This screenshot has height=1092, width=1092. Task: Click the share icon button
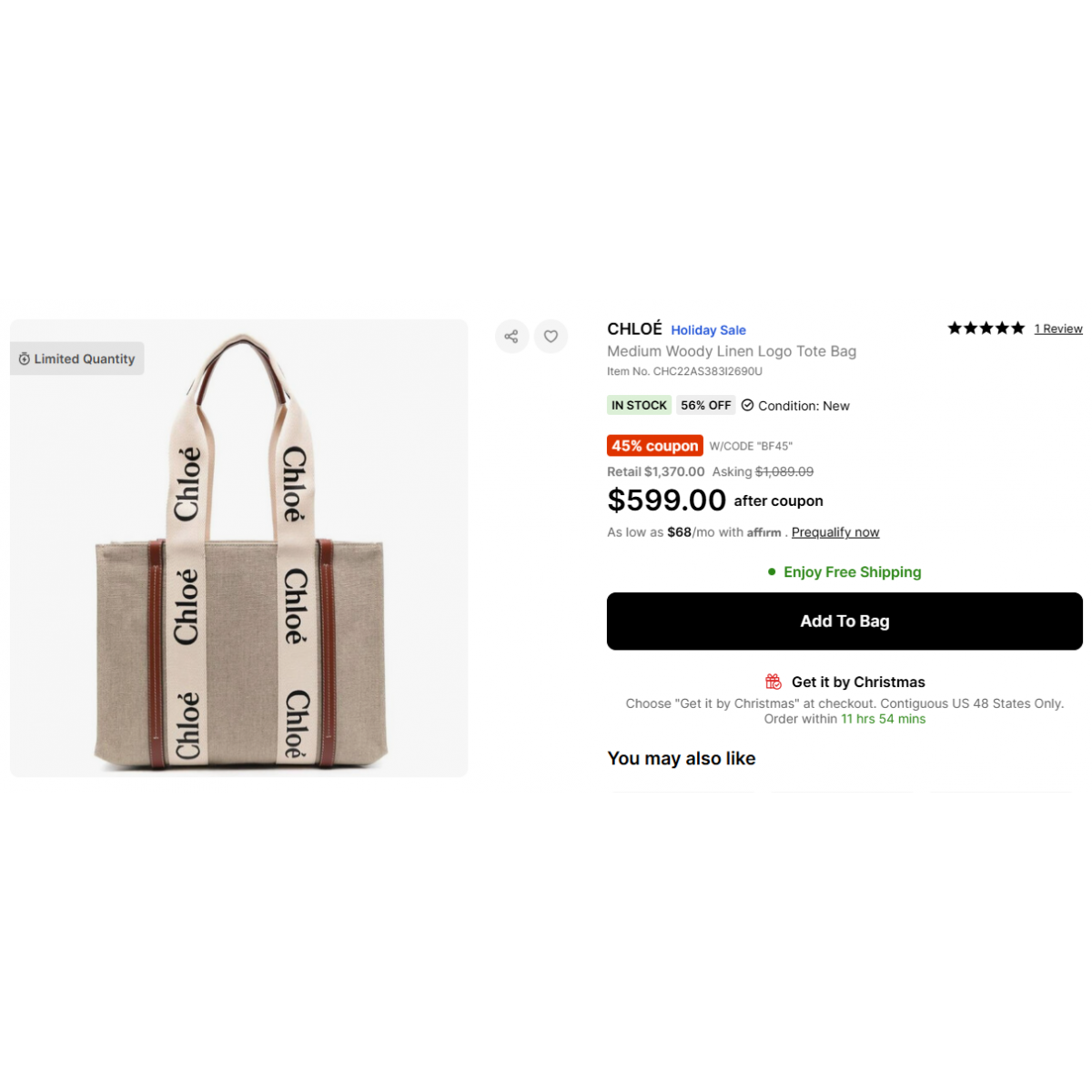[511, 337]
